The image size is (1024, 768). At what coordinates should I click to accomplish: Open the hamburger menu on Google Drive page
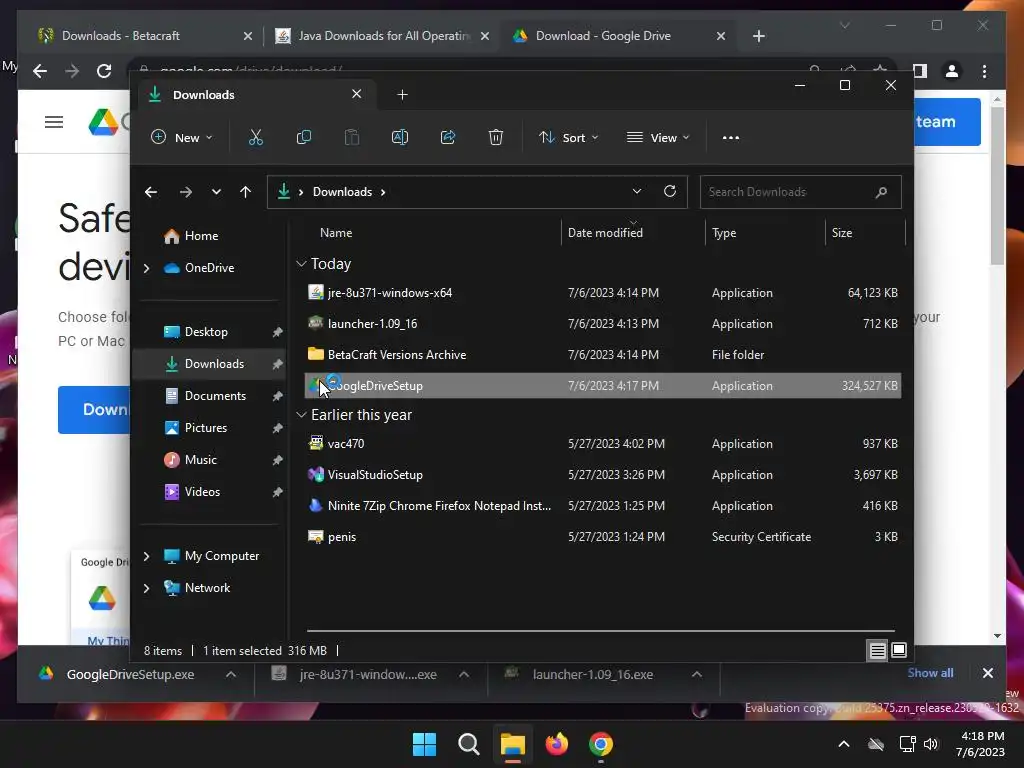[54, 121]
